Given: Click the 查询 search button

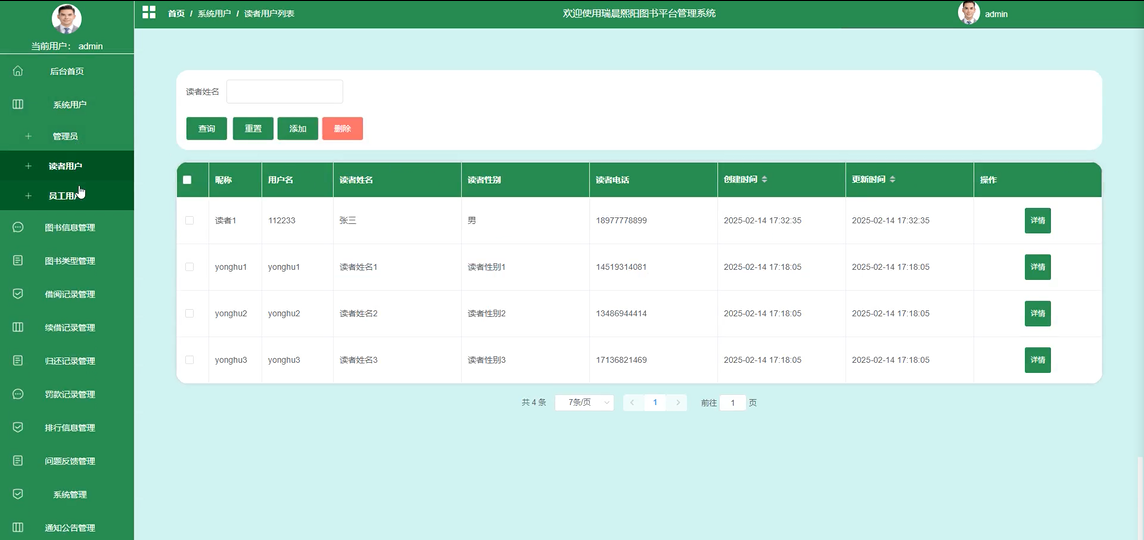Looking at the screenshot, I should point(206,128).
